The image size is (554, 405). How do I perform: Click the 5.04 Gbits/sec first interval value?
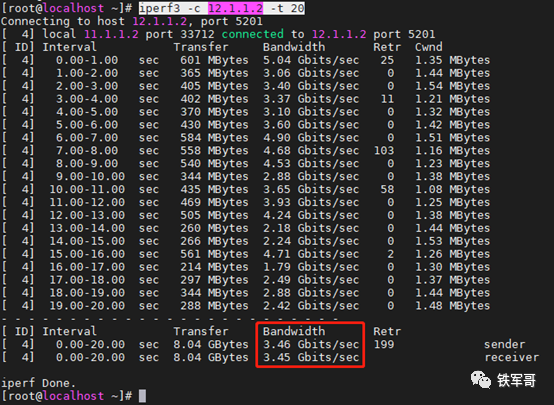pyautogui.click(x=311, y=60)
